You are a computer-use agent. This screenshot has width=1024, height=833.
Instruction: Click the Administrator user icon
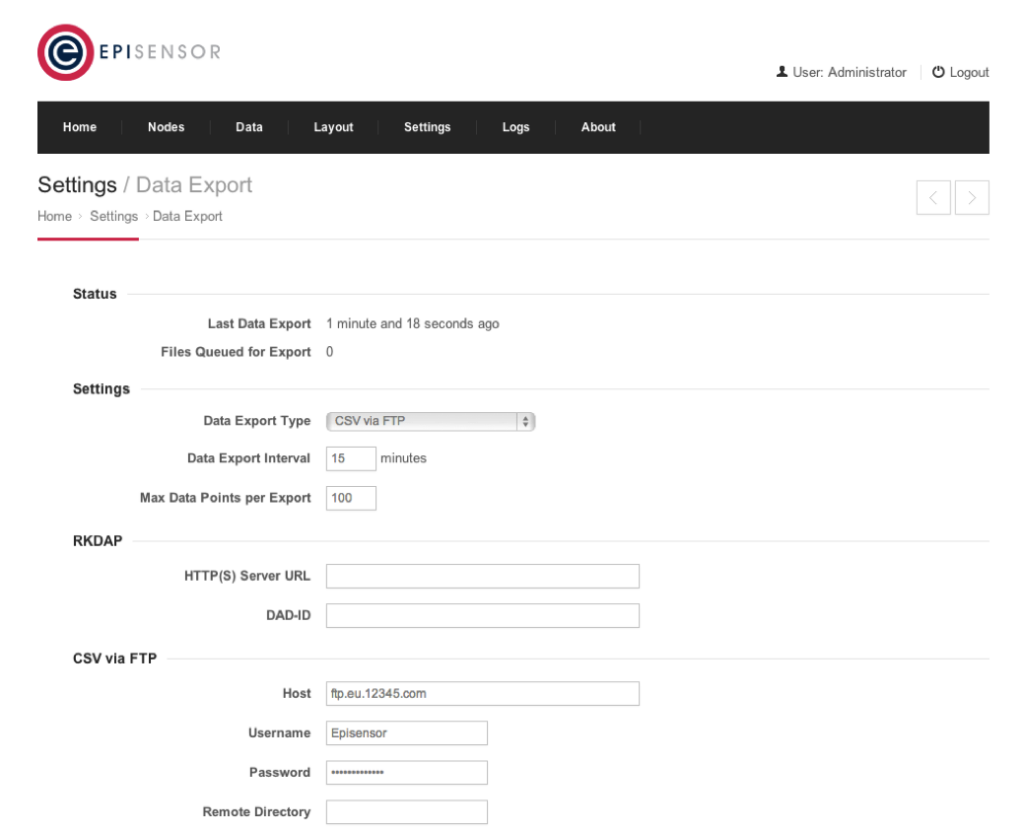pyautogui.click(x=782, y=72)
